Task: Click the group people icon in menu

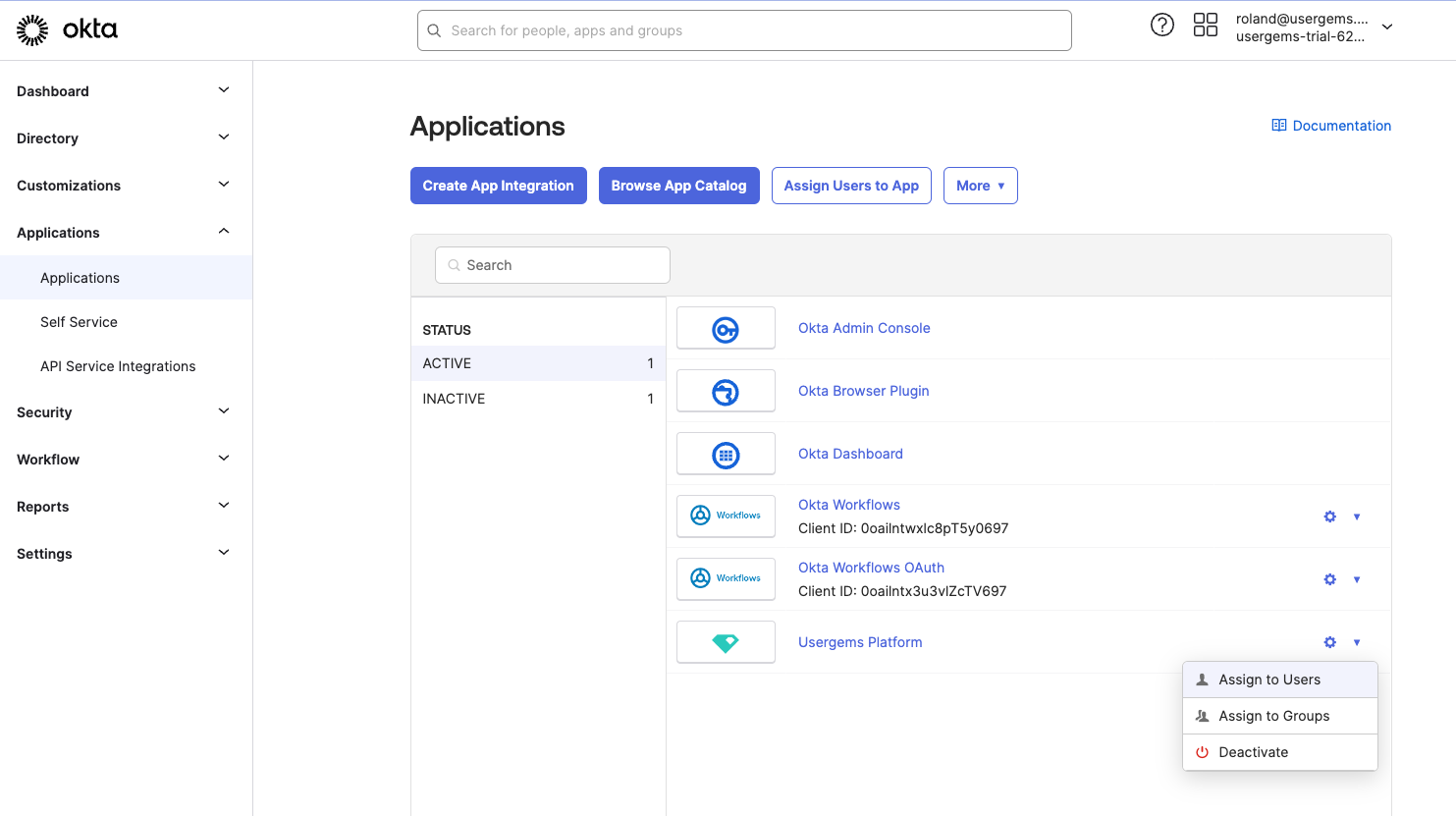Action: pos(1202,716)
